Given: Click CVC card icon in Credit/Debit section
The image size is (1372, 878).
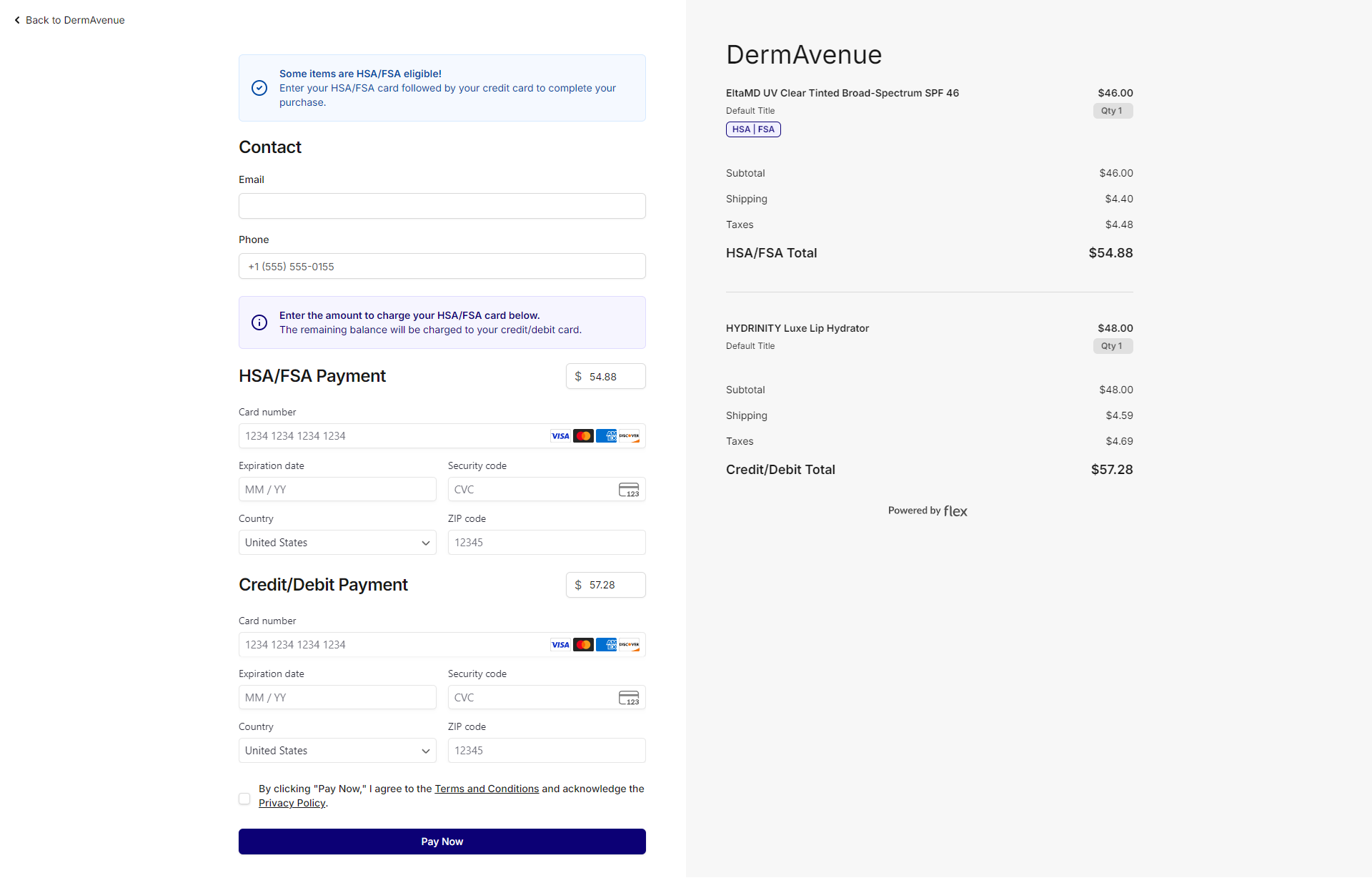Looking at the screenshot, I should pos(629,698).
